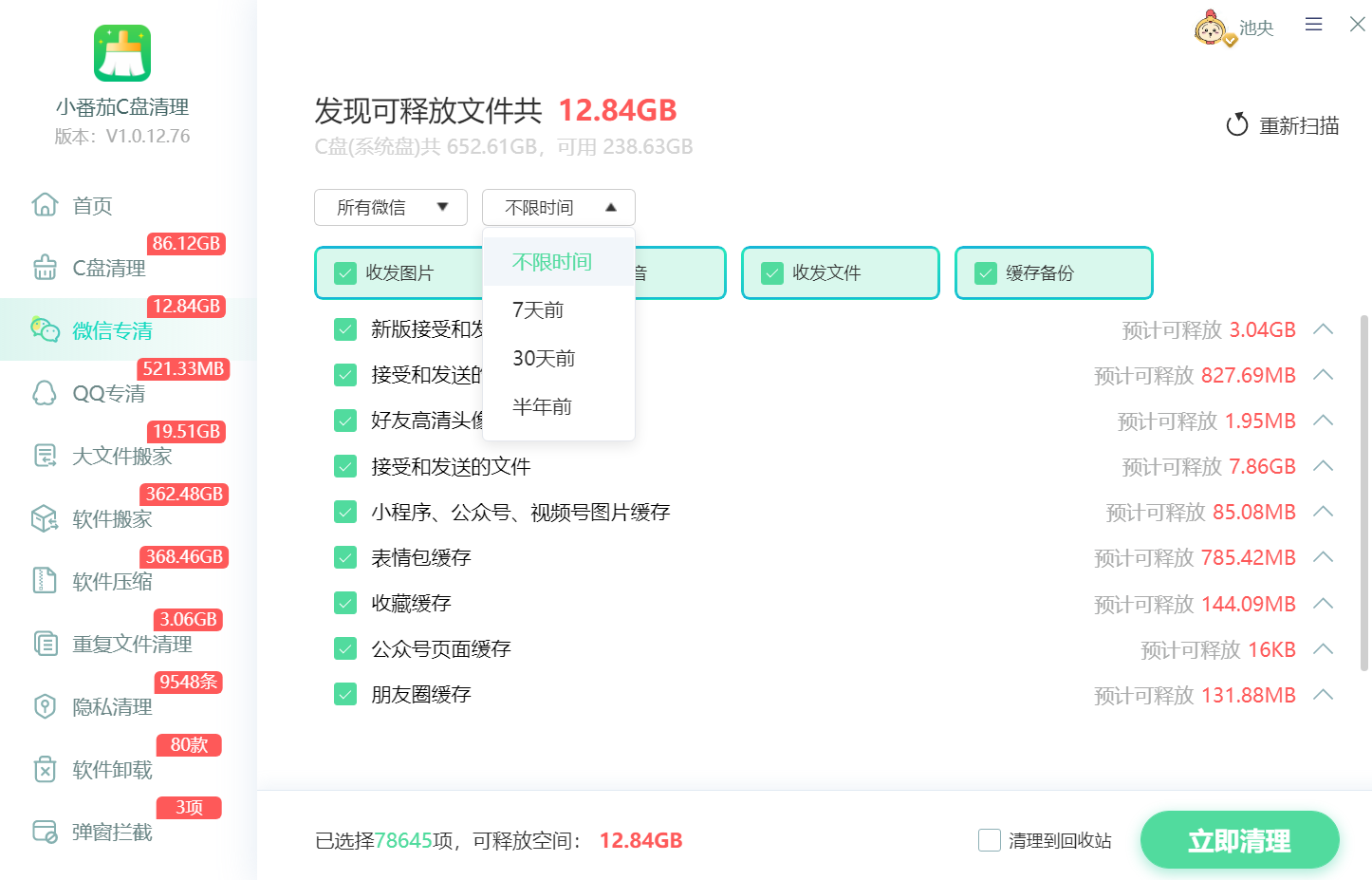Click the 缓存备份 category button label
The image size is (1372, 880).
click(x=1040, y=273)
